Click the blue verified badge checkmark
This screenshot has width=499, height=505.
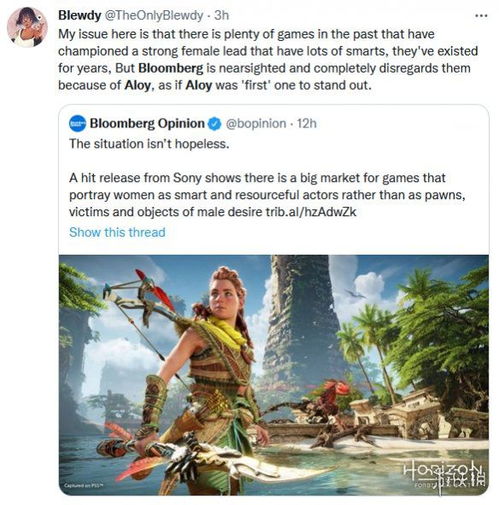(214, 124)
